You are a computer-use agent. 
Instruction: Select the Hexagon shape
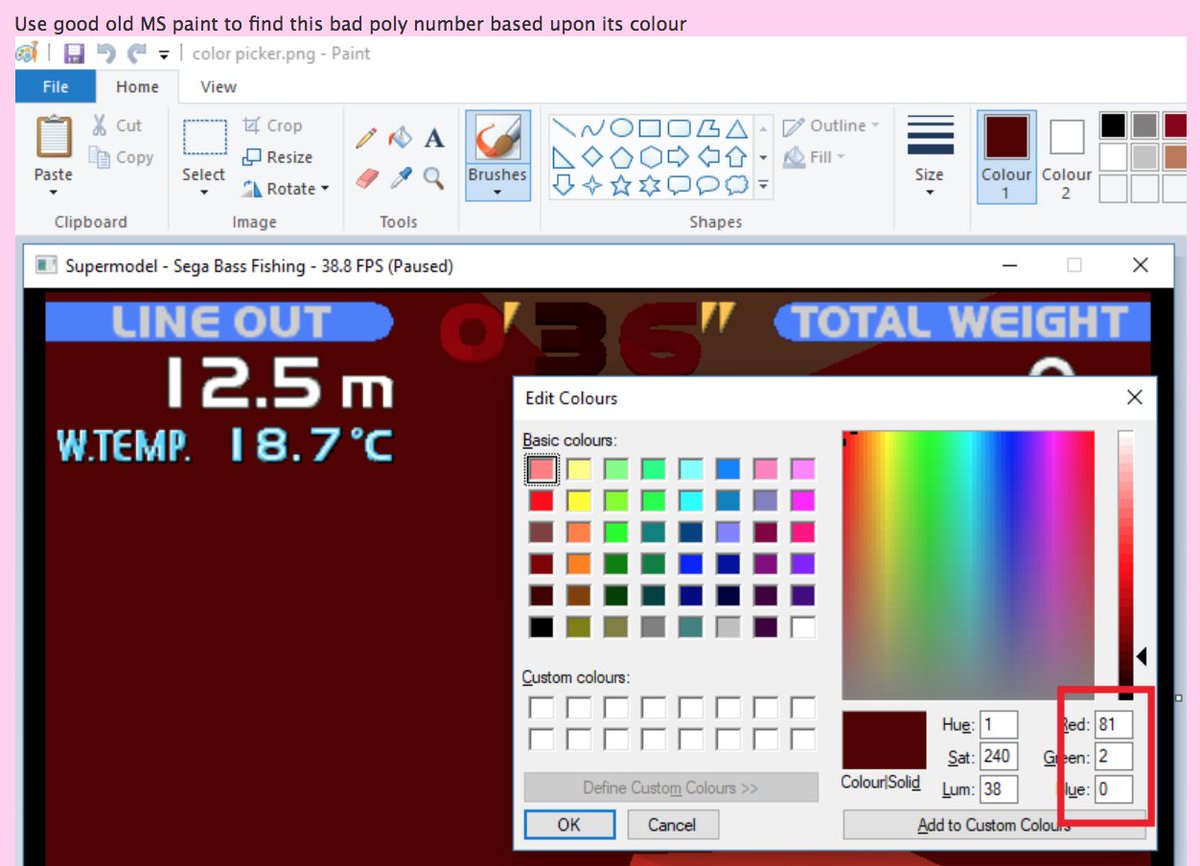coord(650,157)
